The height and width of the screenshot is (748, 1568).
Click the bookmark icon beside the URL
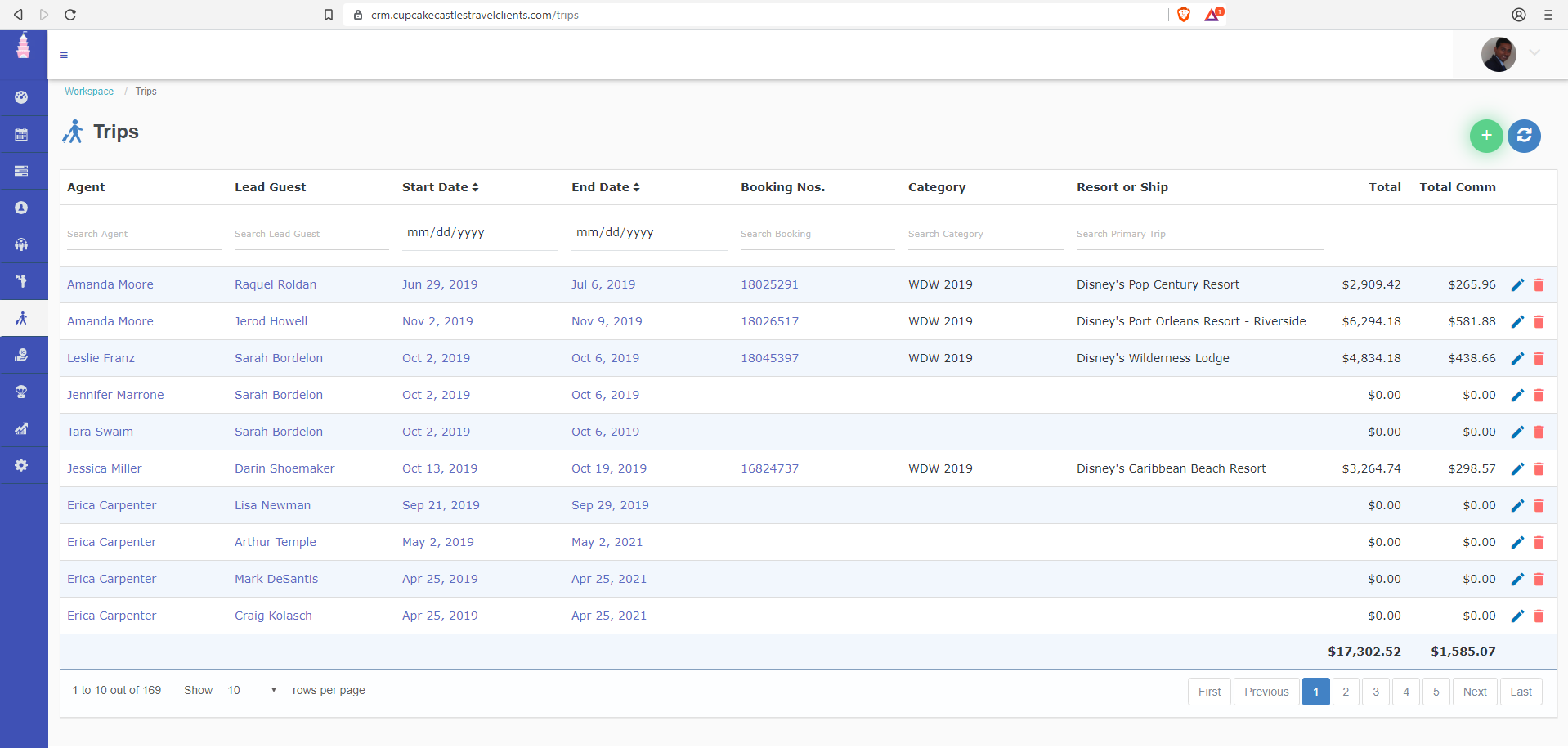[x=329, y=15]
